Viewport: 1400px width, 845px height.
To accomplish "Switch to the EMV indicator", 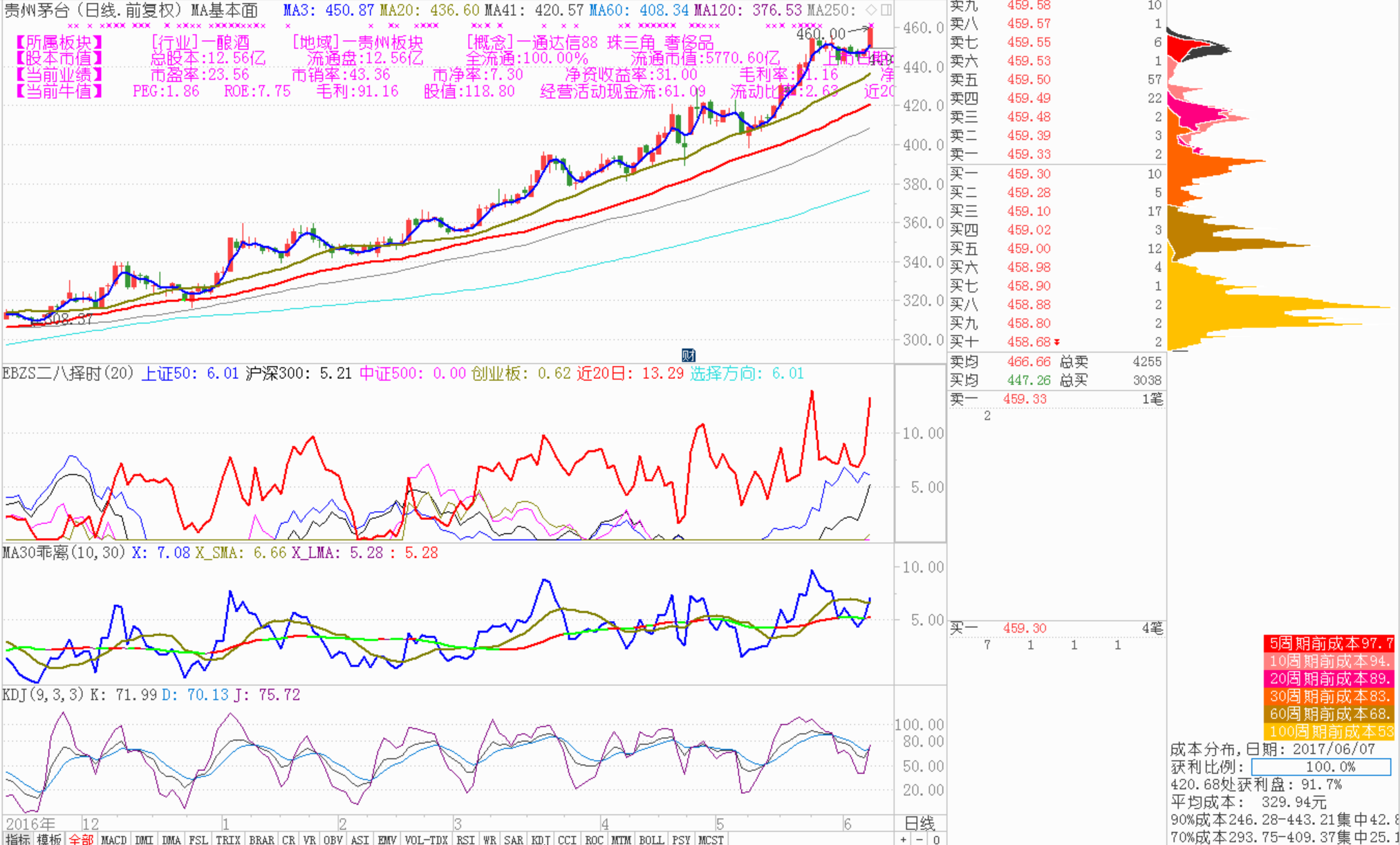I will (386, 839).
